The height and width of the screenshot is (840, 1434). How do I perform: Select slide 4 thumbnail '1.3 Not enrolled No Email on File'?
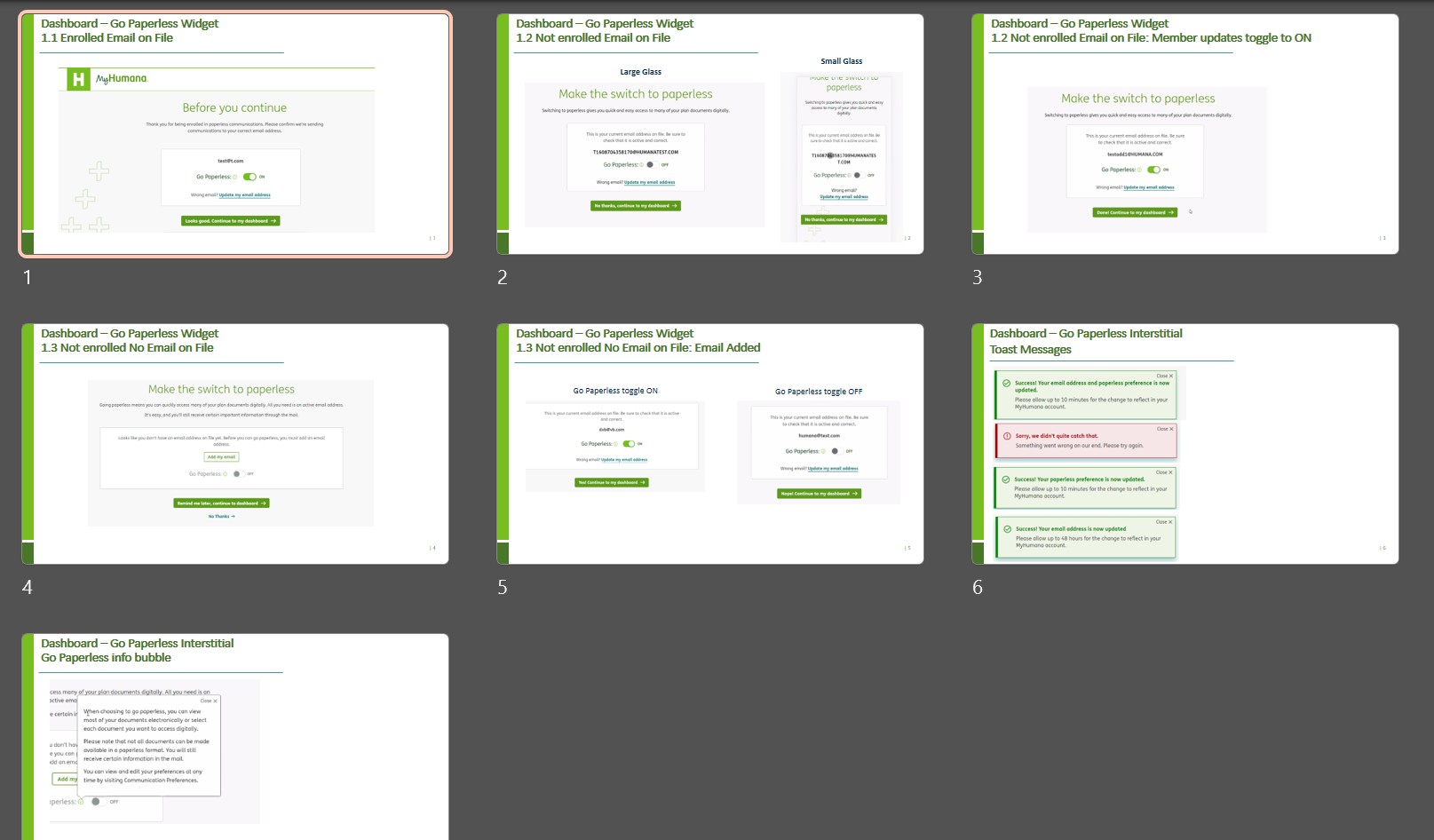[235, 444]
